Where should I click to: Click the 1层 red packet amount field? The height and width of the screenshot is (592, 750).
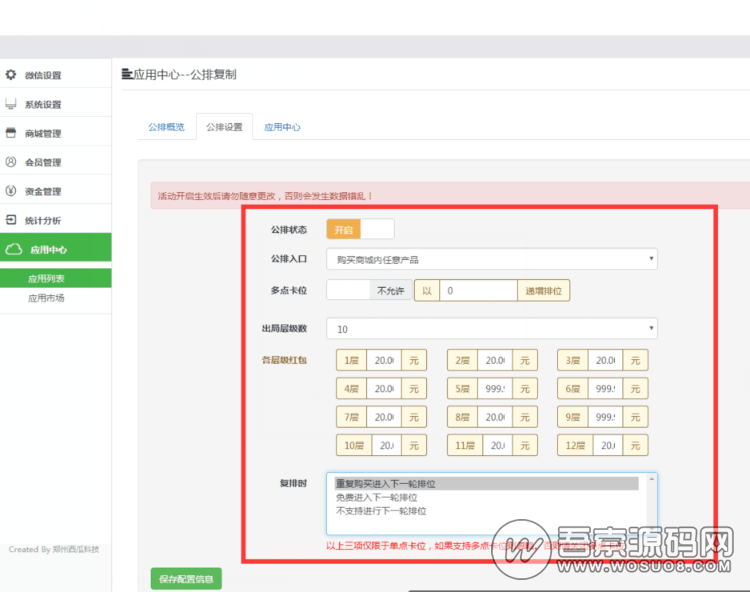point(383,360)
